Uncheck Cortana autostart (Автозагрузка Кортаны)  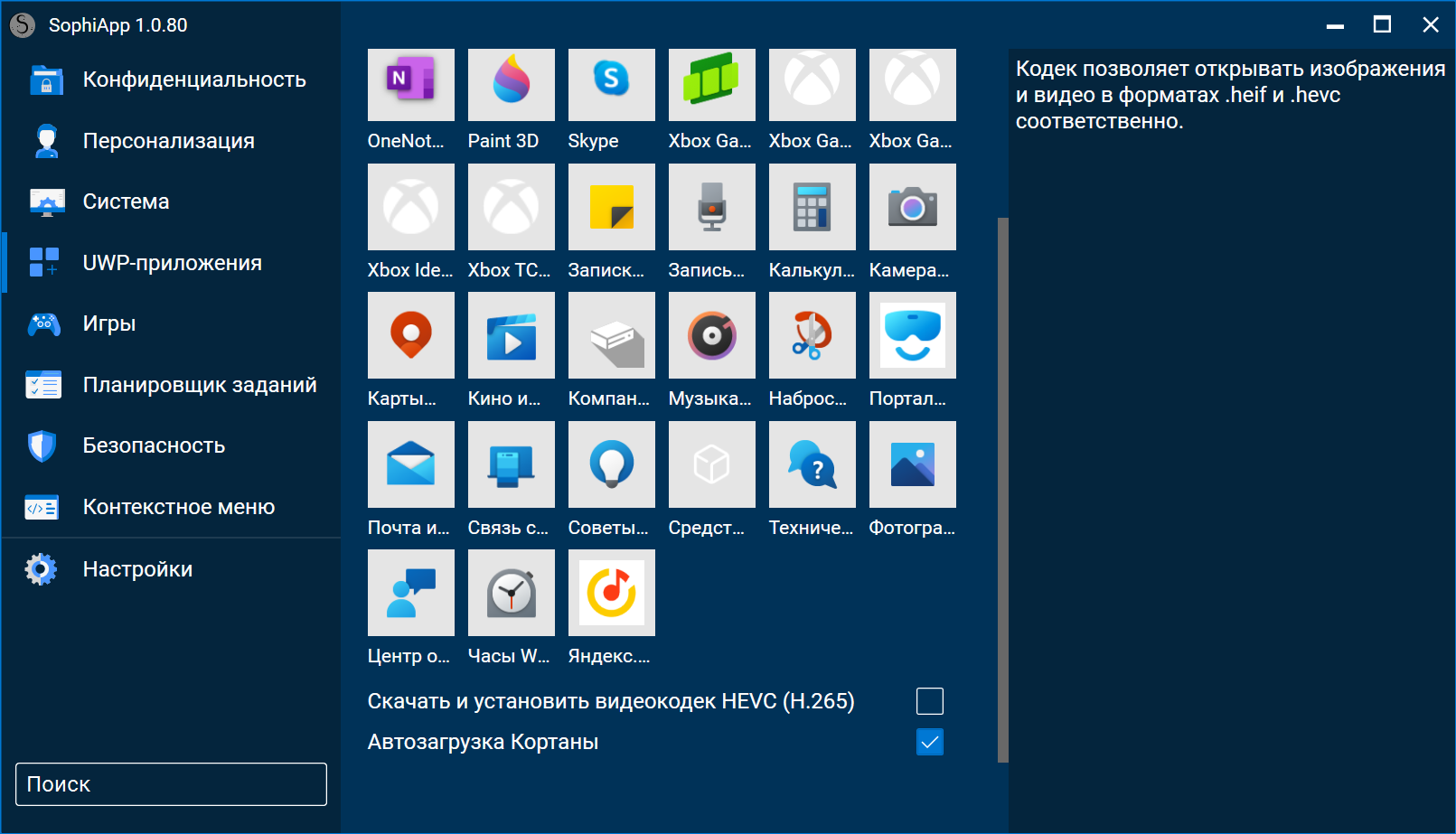pyautogui.click(x=929, y=742)
